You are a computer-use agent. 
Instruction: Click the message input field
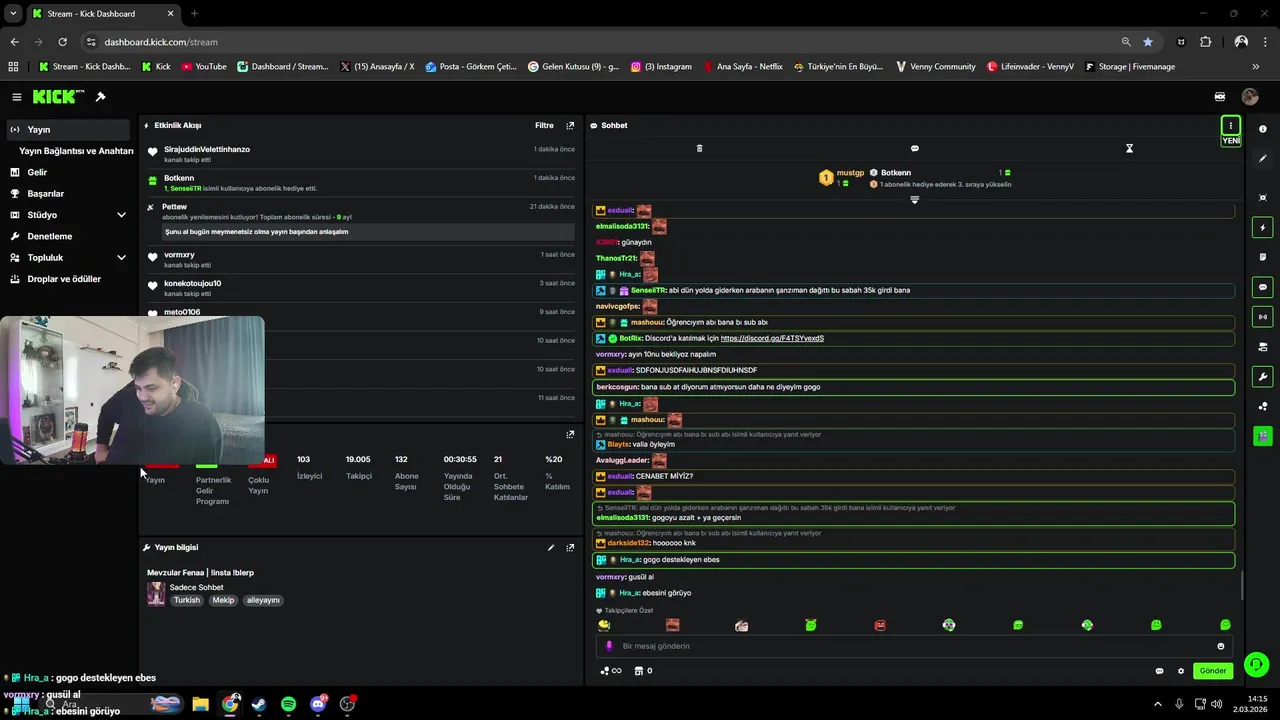(914, 646)
